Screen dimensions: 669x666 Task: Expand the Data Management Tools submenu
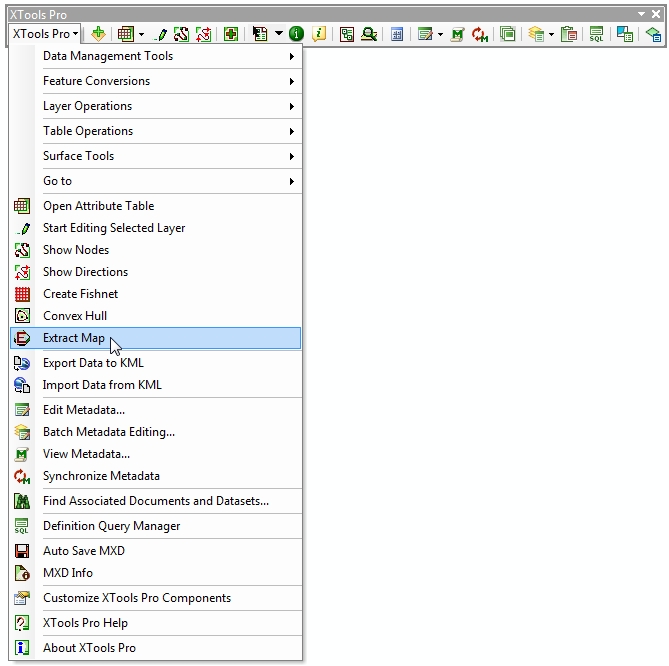[x=156, y=56]
